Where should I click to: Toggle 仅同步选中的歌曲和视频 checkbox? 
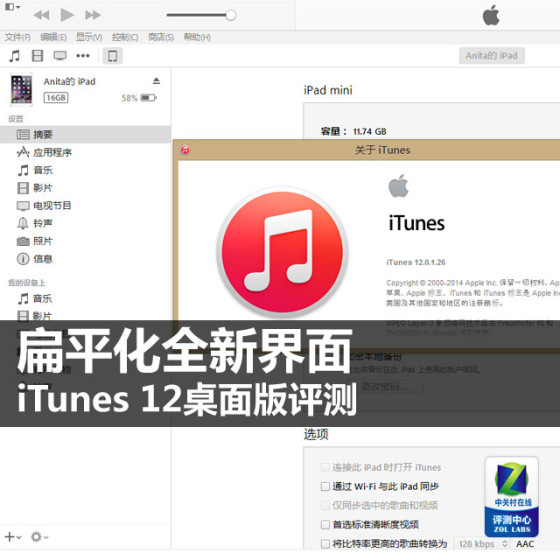pos(325,505)
